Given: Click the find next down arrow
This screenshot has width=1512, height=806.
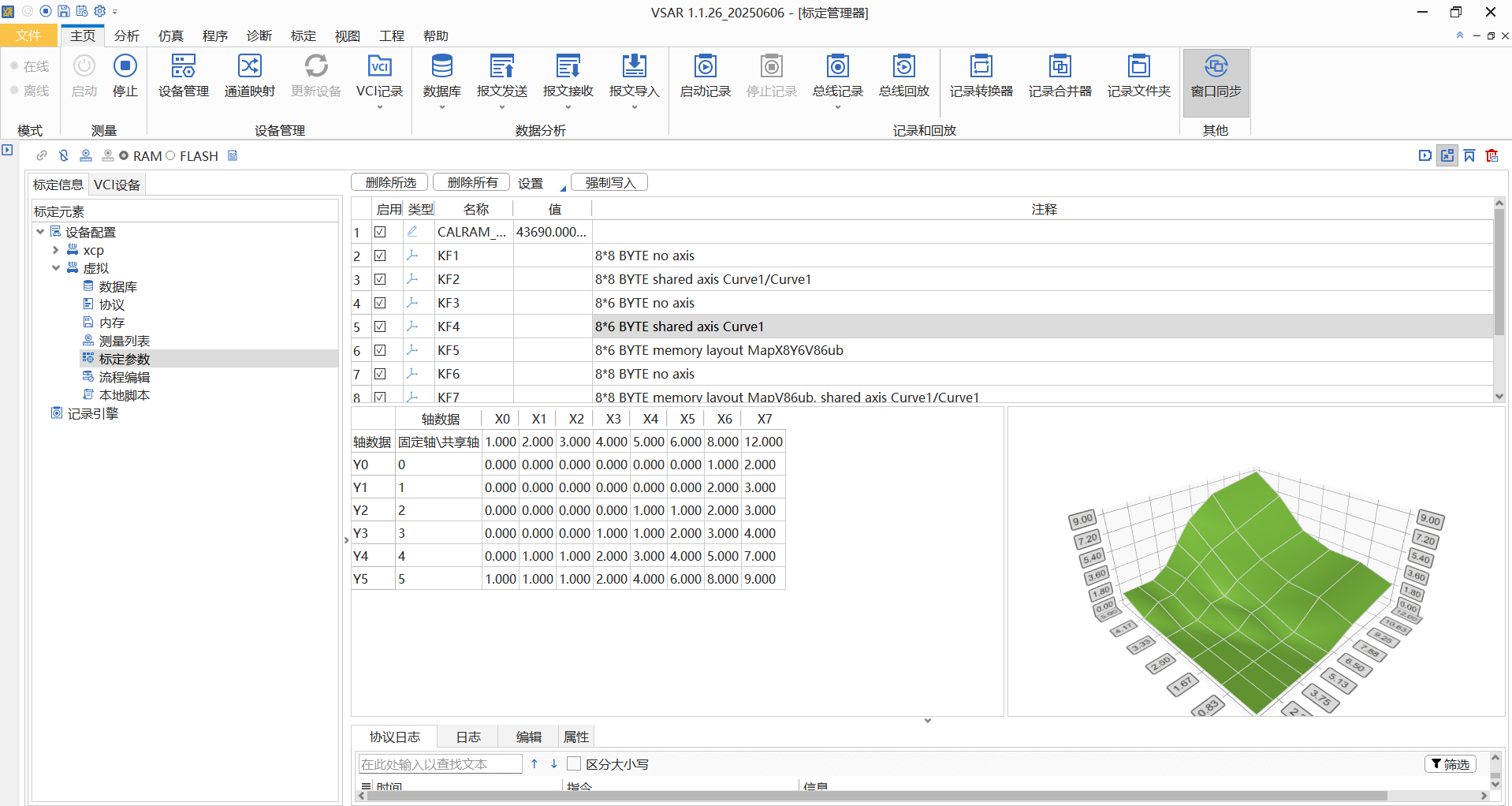Looking at the screenshot, I should [554, 763].
